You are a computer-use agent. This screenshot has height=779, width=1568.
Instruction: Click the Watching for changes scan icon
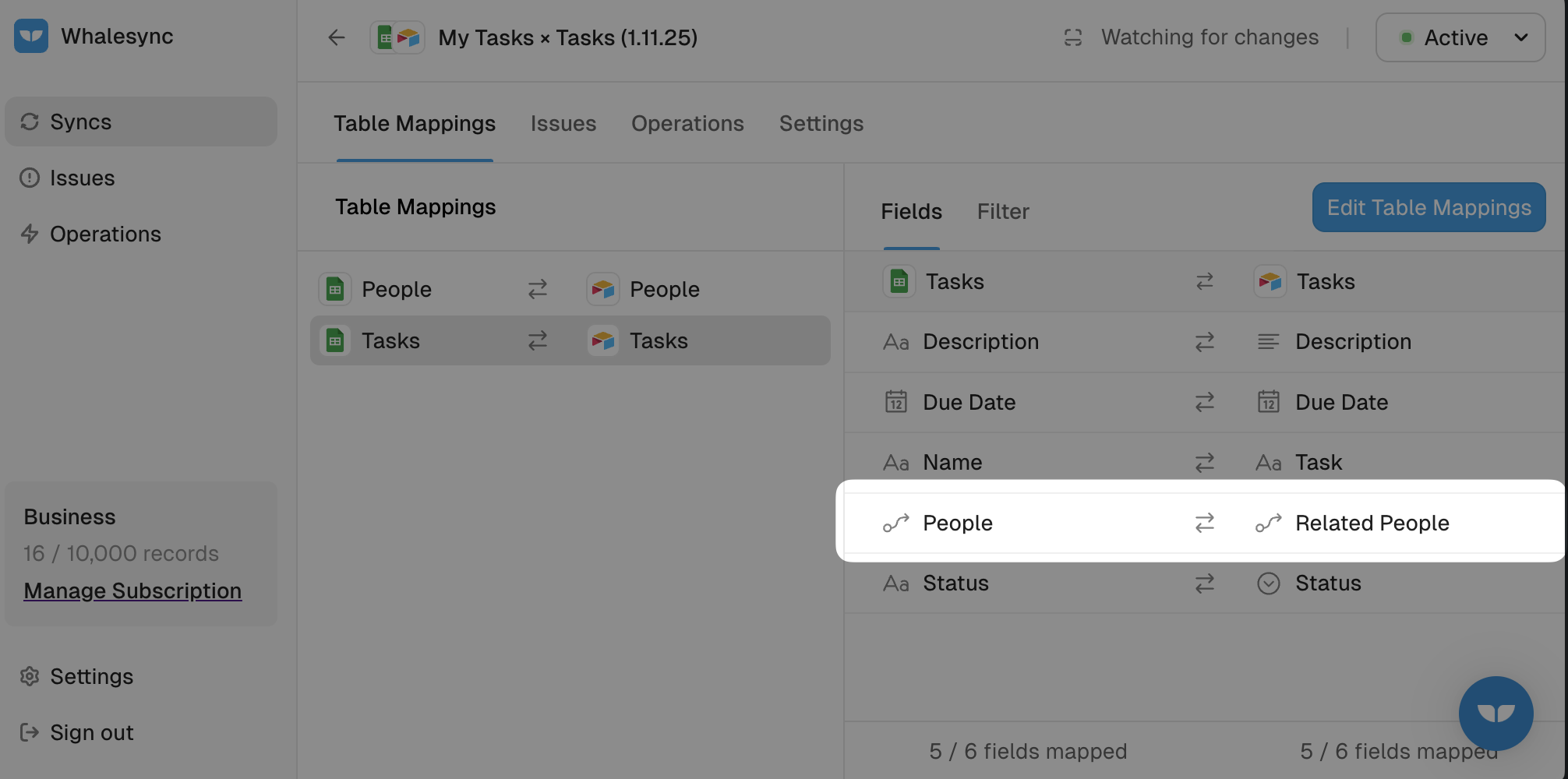pos(1073,37)
